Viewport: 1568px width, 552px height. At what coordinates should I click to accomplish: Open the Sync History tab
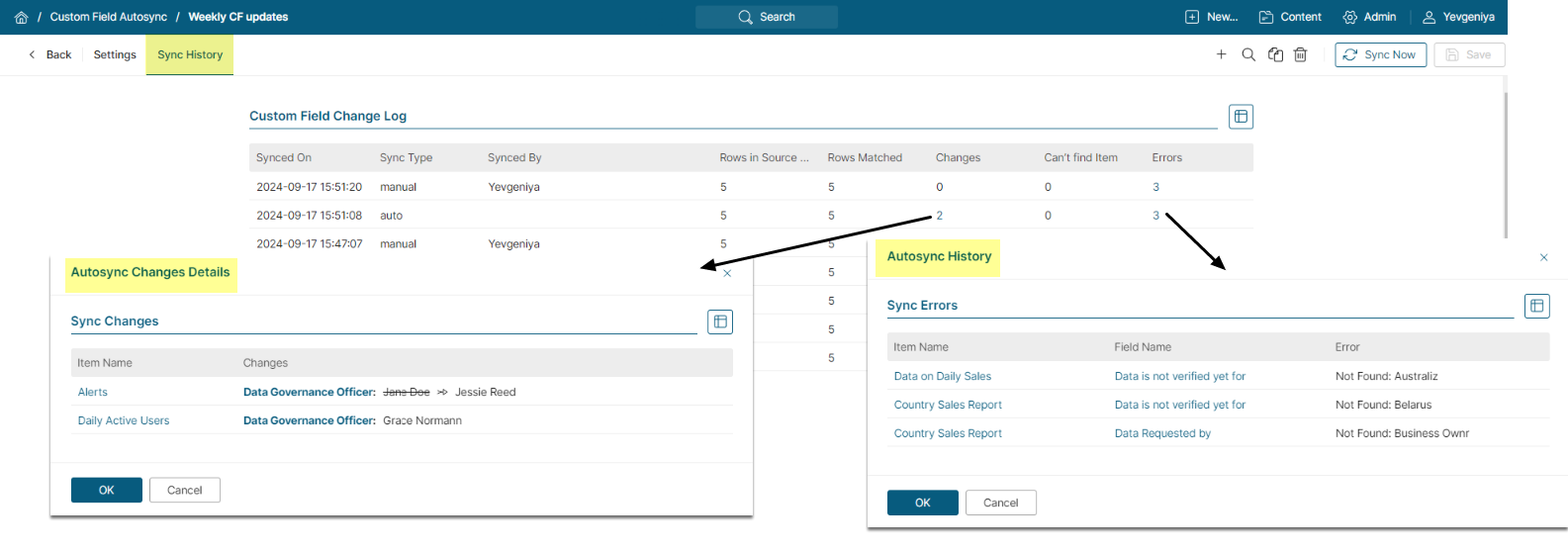click(x=190, y=54)
